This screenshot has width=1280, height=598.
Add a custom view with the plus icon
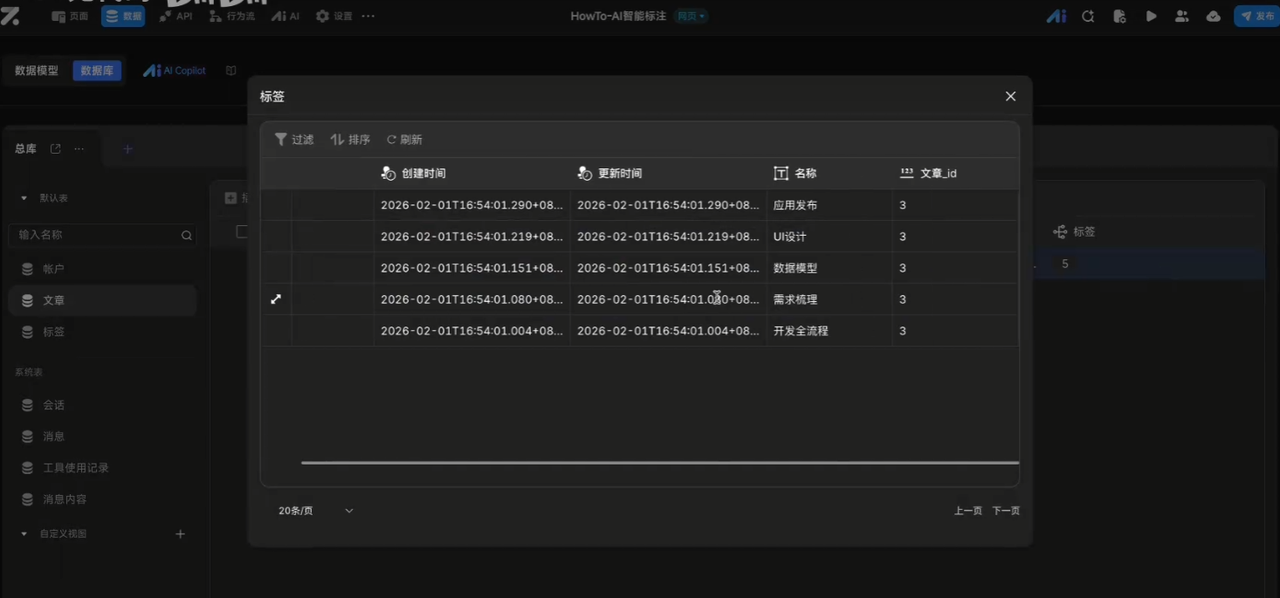click(x=181, y=534)
